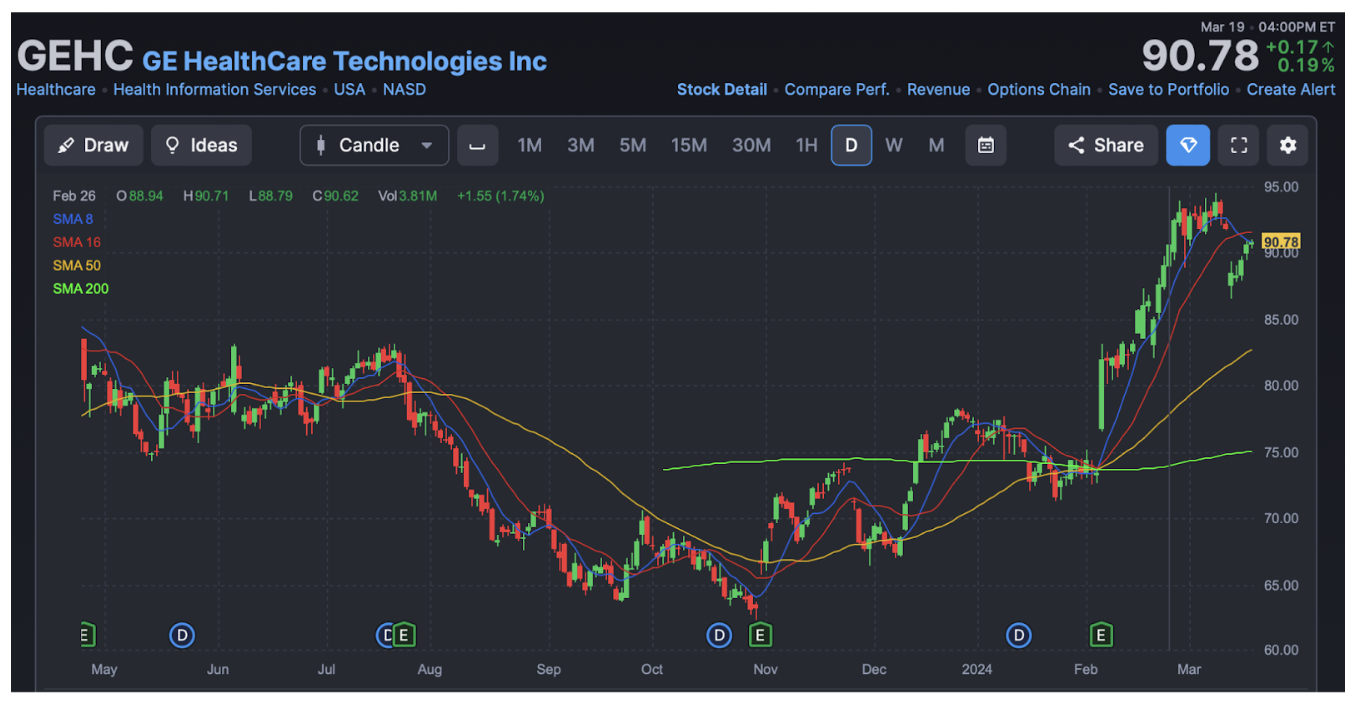This screenshot has width=1355, height=705.
Task: Open the USA country link
Action: pos(350,89)
